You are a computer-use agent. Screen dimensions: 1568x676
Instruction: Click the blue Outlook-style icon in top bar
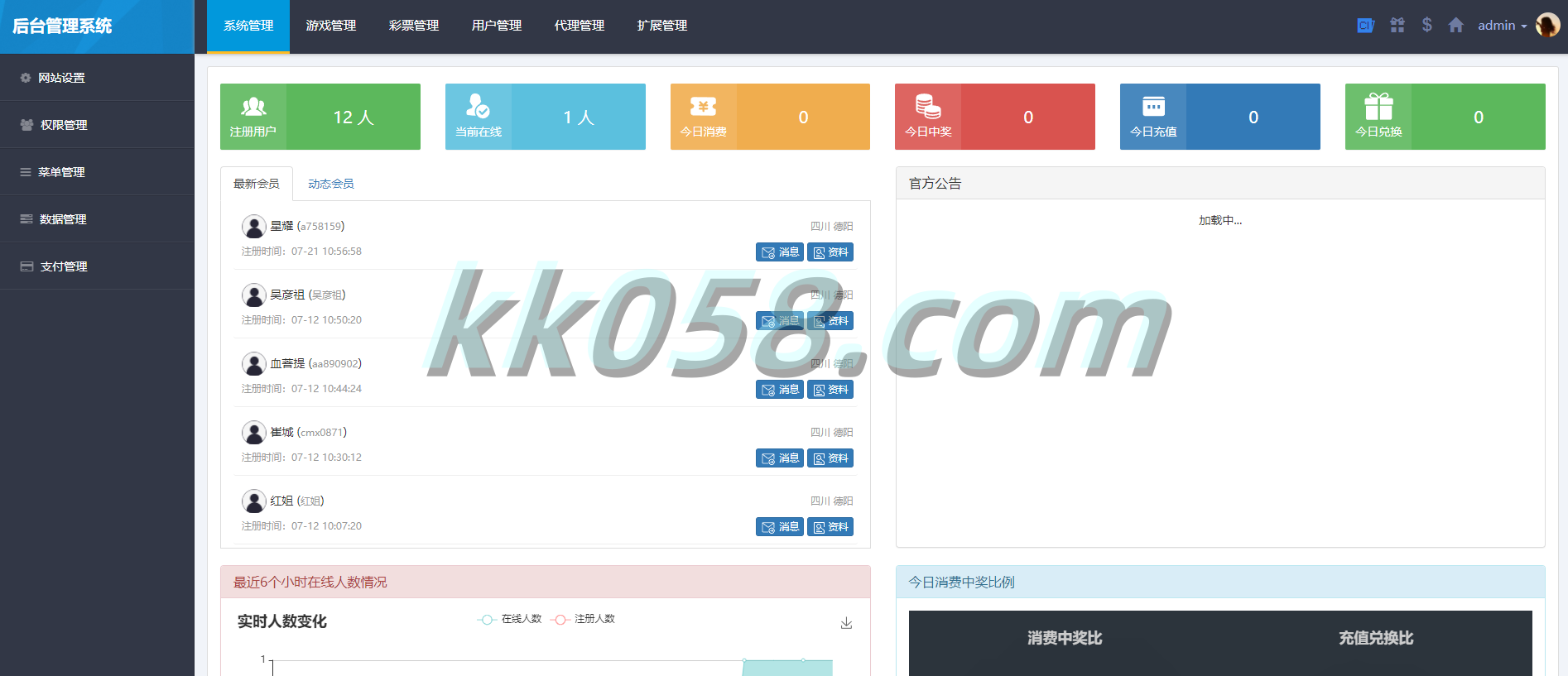click(1365, 26)
